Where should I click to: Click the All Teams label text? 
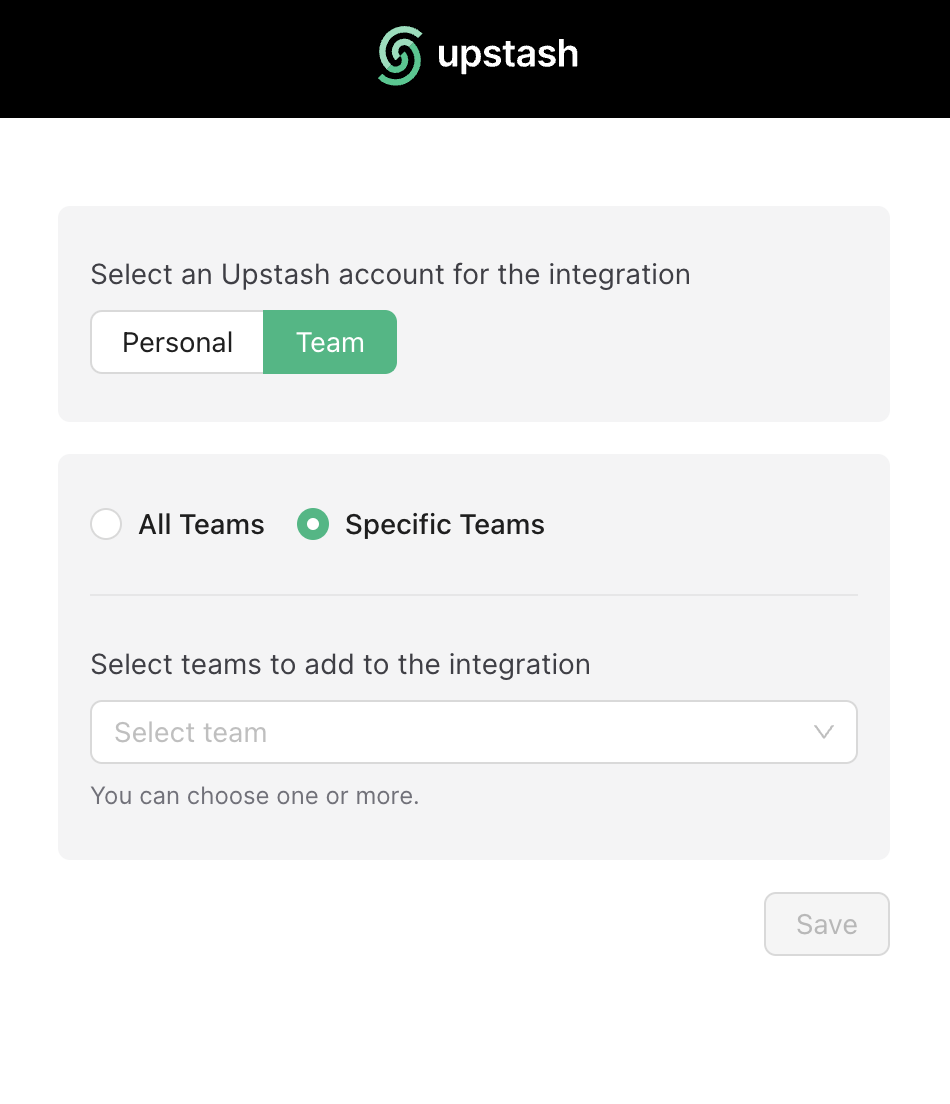tap(200, 524)
